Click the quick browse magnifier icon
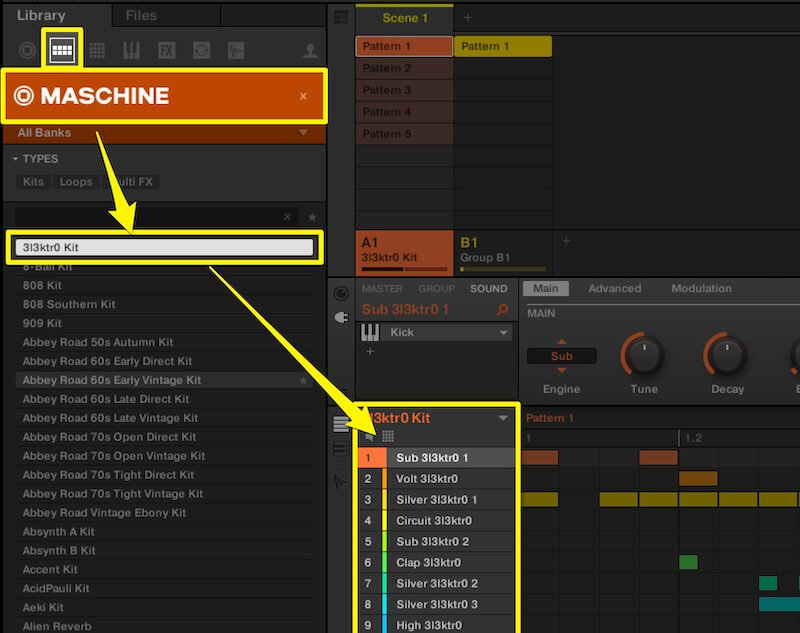This screenshot has height=633, width=800. tap(502, 309)
